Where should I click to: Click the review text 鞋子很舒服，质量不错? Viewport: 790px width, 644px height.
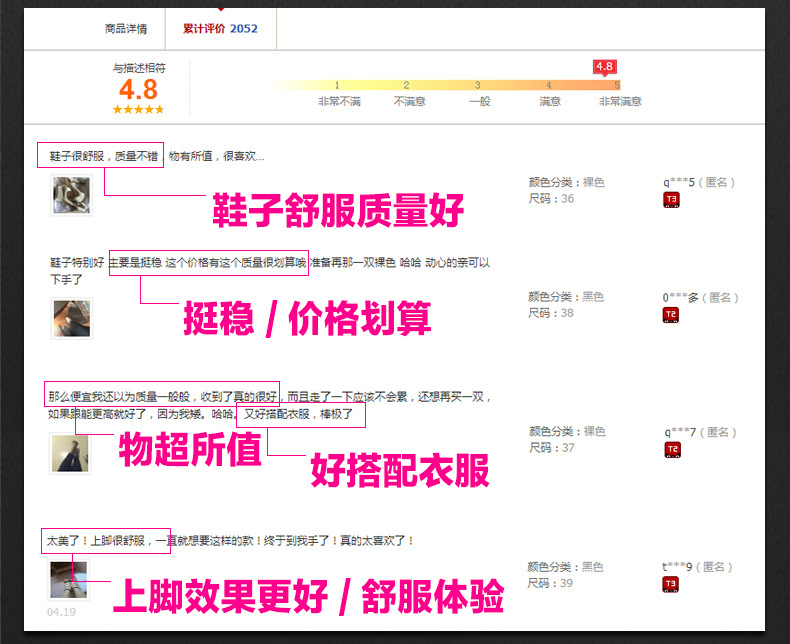pos(103,156)
